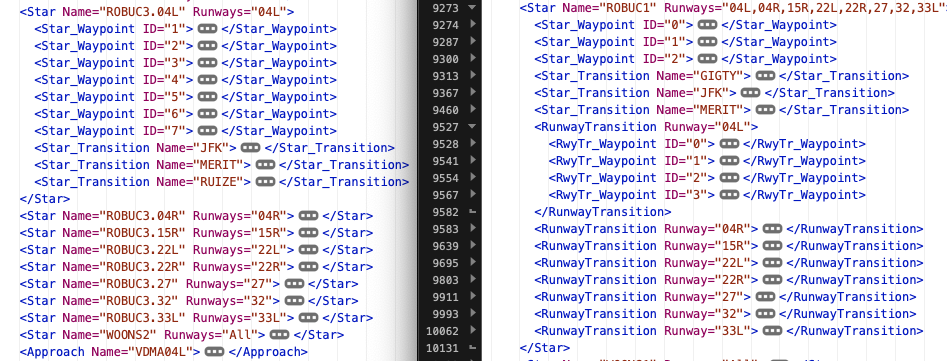Viewport: 947px width, 361px height.
Task: Unfold the ellipsis of RwyTr_Waypoint ID="2"
Action: 730,177
